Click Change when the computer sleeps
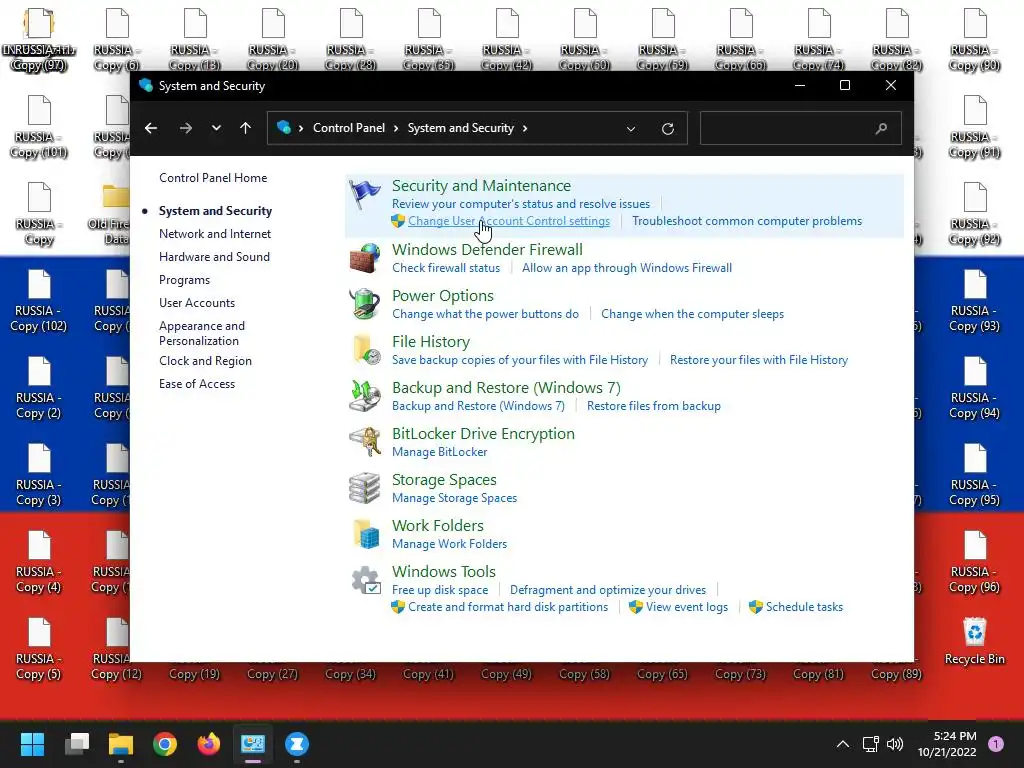The image size is (1024, 768). (692, 313)
